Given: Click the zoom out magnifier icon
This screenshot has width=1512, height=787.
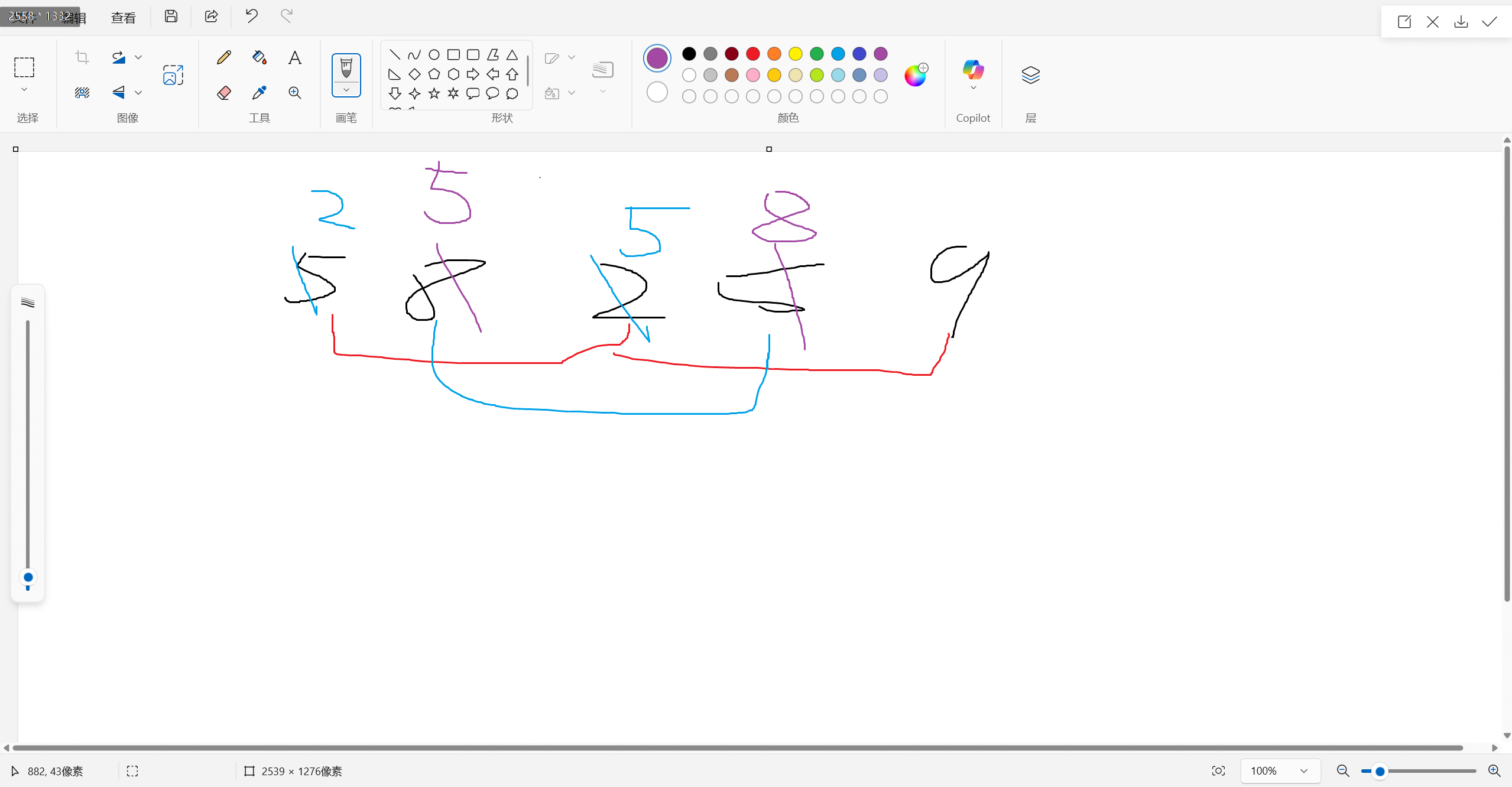Looking at the screenshot, I should point(1342,771).
